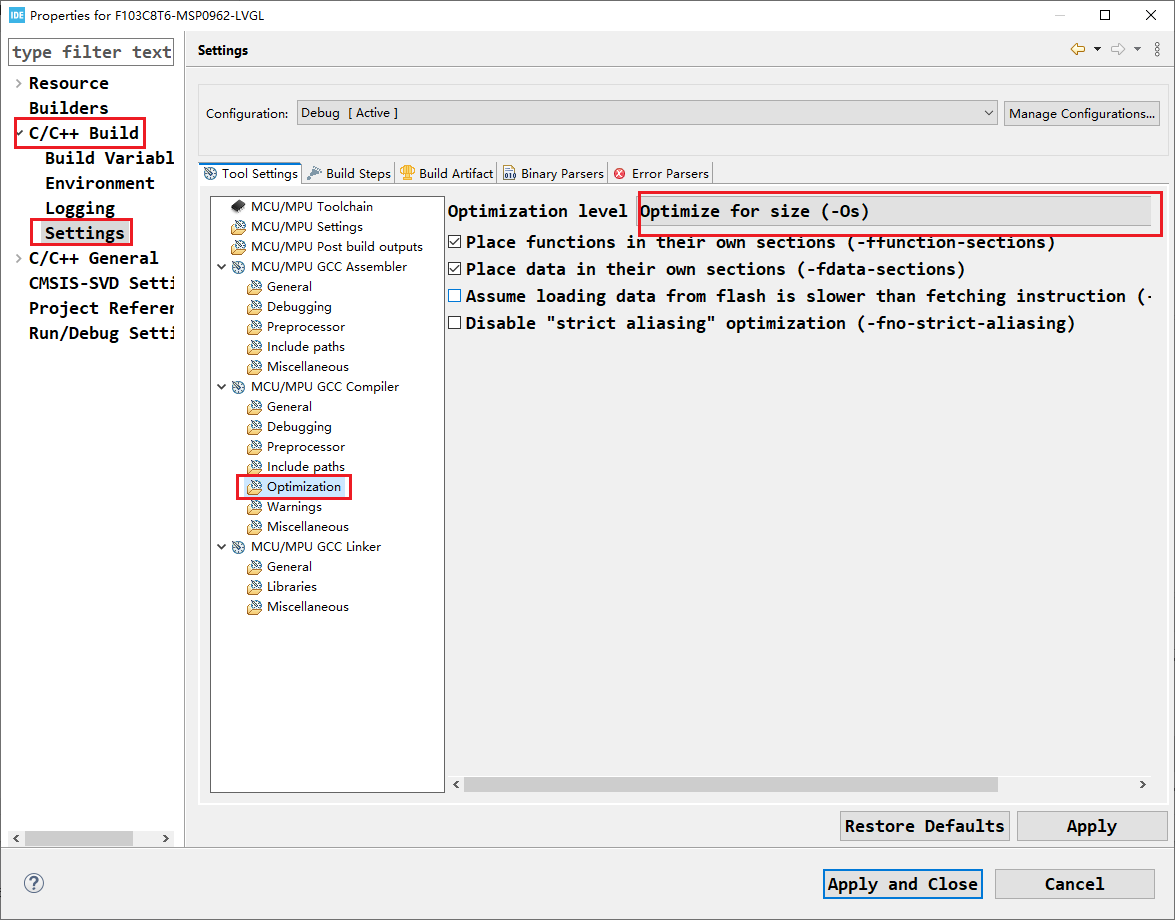Click the Build Steps hammer icon
The height and width of the screenshot is (920, 1175).
(315, 173)
